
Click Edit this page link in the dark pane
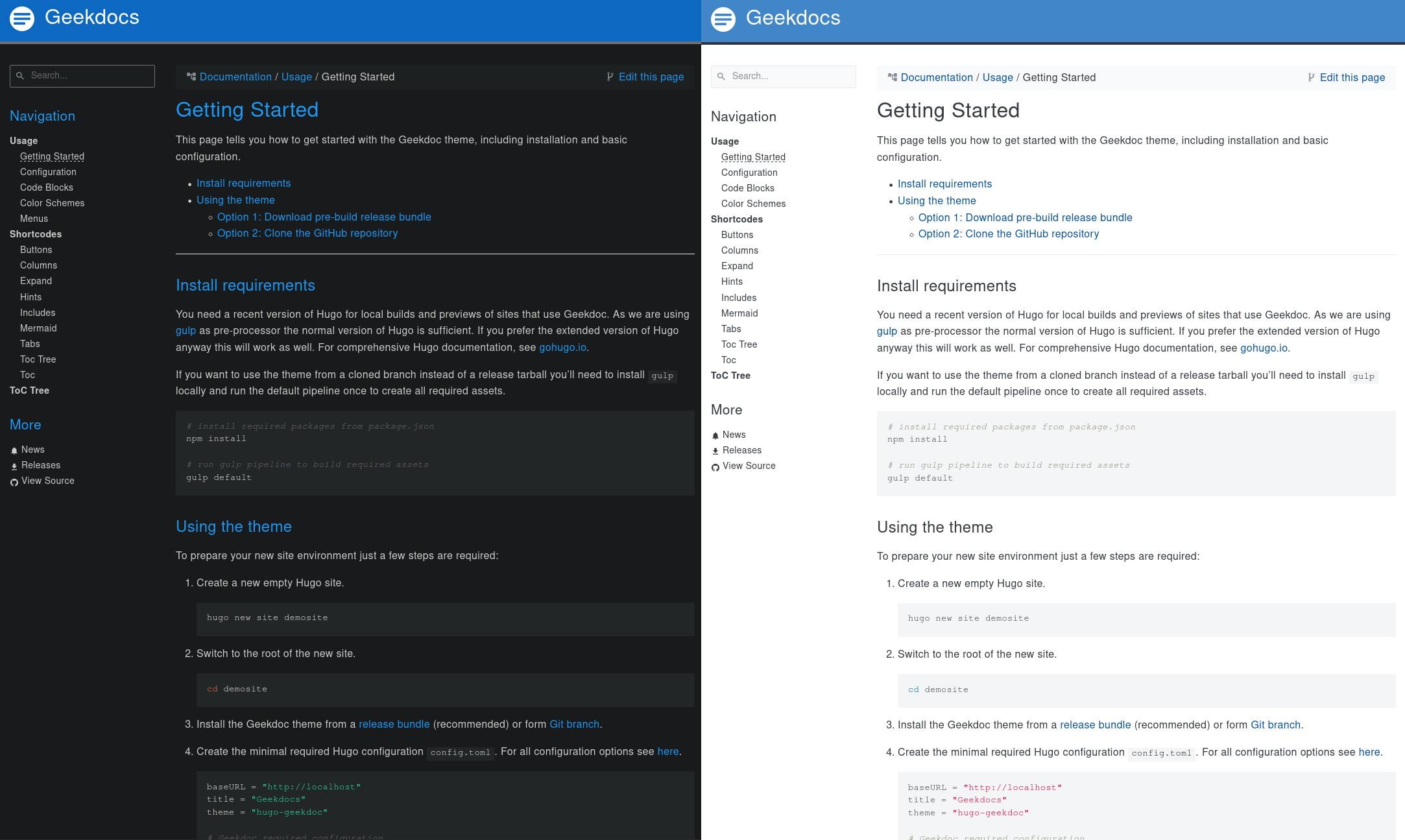click(651, 77)
